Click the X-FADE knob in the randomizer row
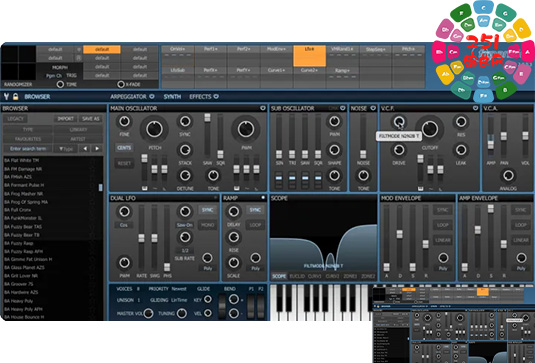Image resolution: width=535 pixels, height=363 pixels. pos(121,84)
